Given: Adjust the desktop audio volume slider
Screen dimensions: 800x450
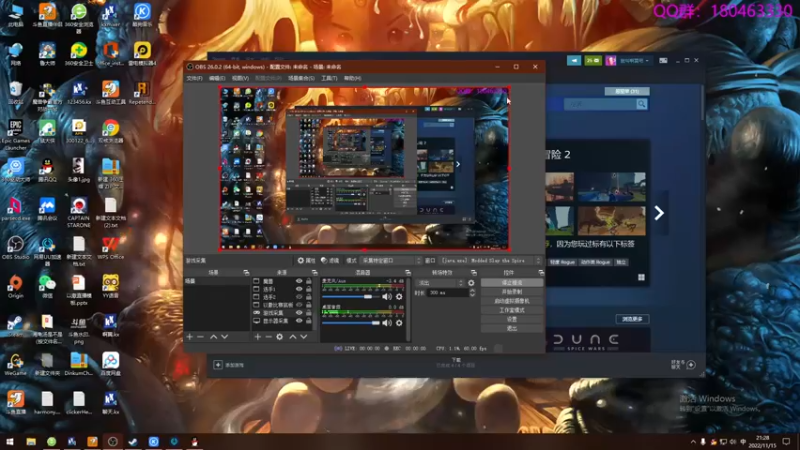Looking at the screenshot, I should point(351,322).
